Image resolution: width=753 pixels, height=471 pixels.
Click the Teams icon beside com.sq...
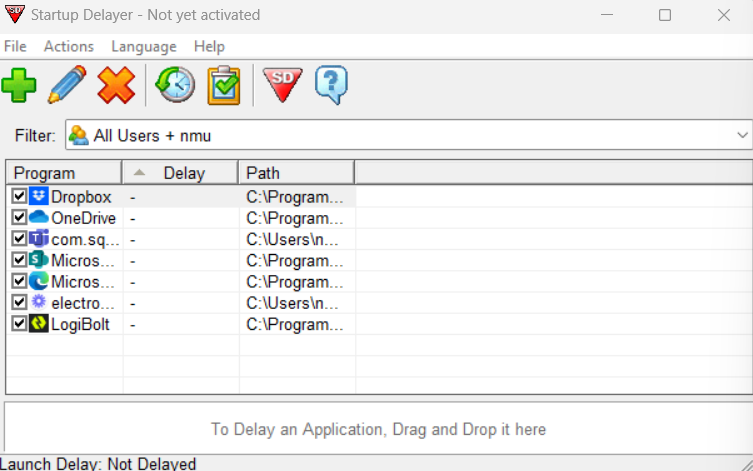click(x=38, y=239)
